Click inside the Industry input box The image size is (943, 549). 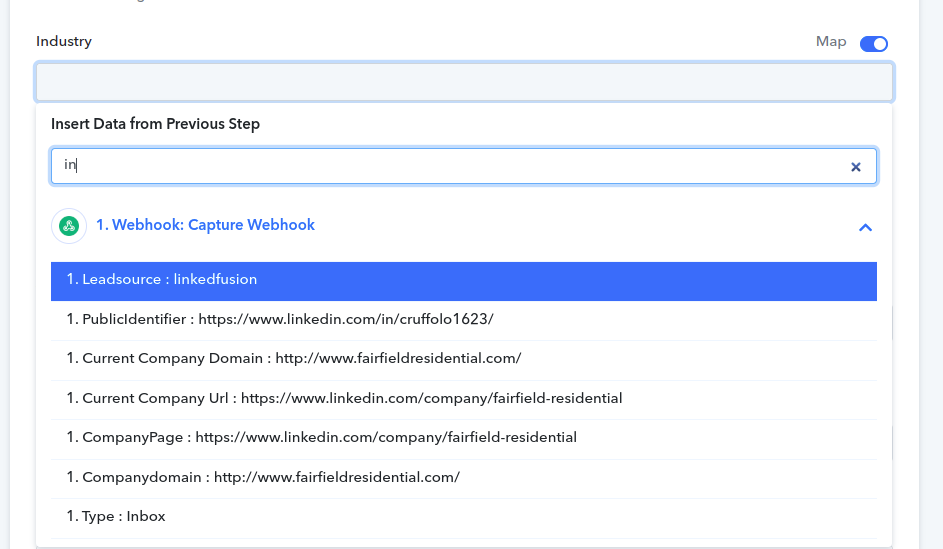tap(464, 82)
